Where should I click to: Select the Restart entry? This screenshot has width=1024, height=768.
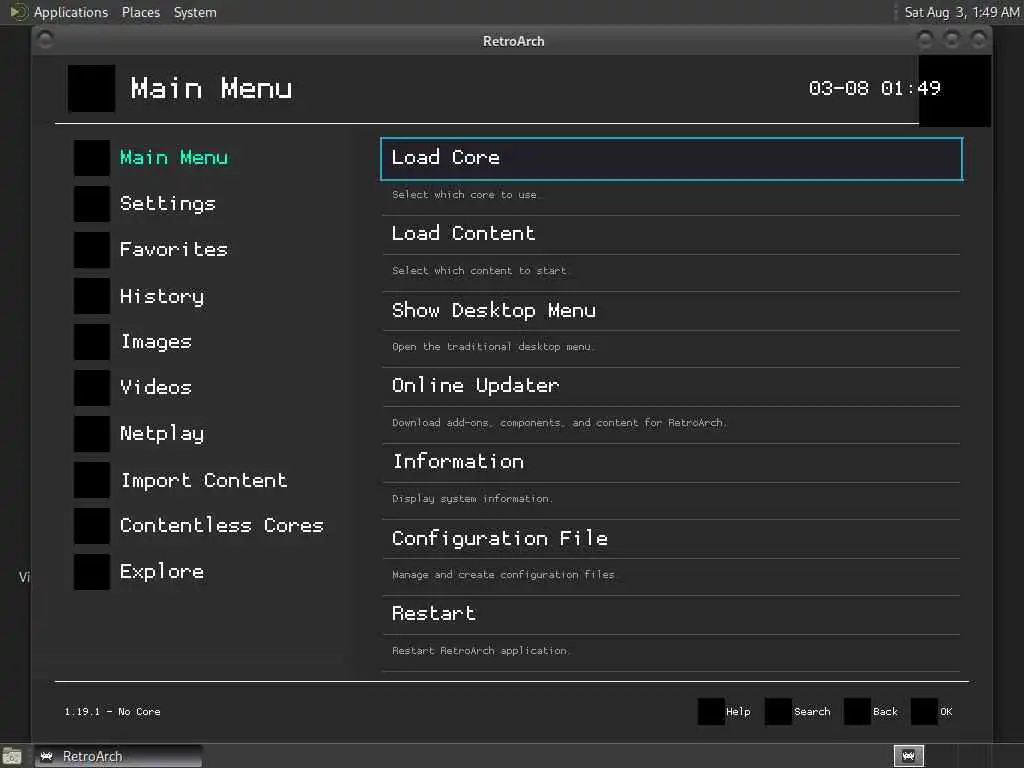671,615
